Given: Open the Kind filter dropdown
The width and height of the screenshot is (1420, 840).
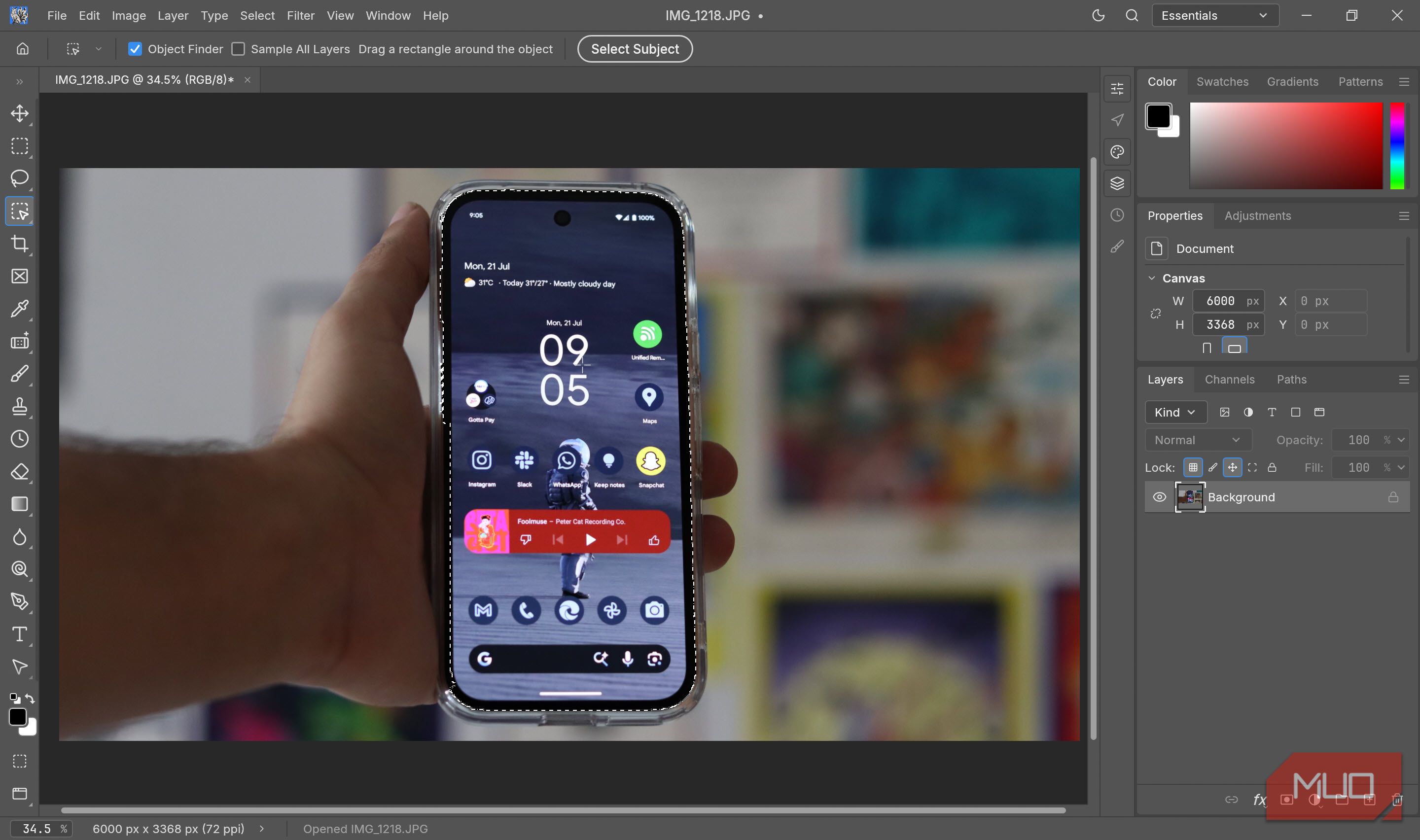Looking at the screenshot, I should [x=1175, y=412].
